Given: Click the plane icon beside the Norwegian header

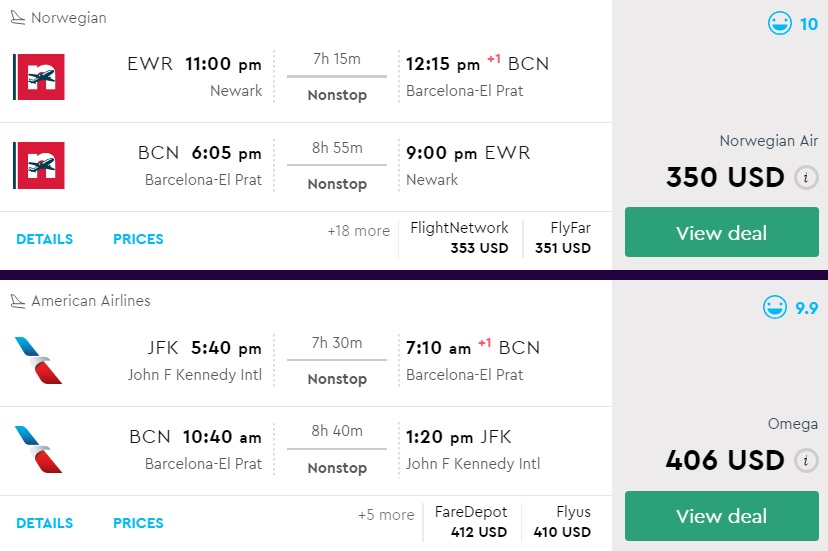Looking at the screenshot, I should 17,18.
